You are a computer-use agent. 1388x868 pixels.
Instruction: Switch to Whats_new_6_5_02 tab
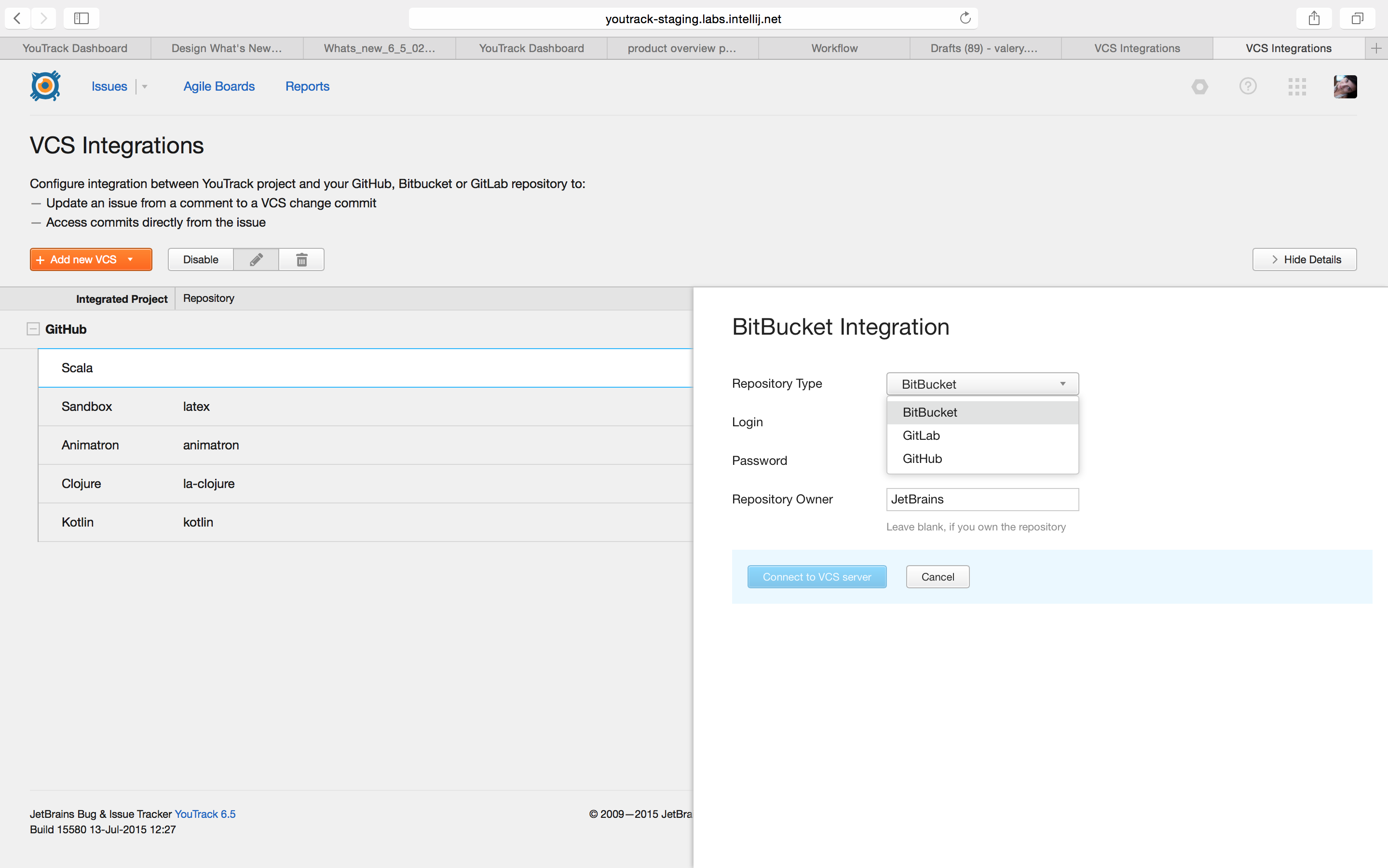pyautogui.click(x=380, y=48)
